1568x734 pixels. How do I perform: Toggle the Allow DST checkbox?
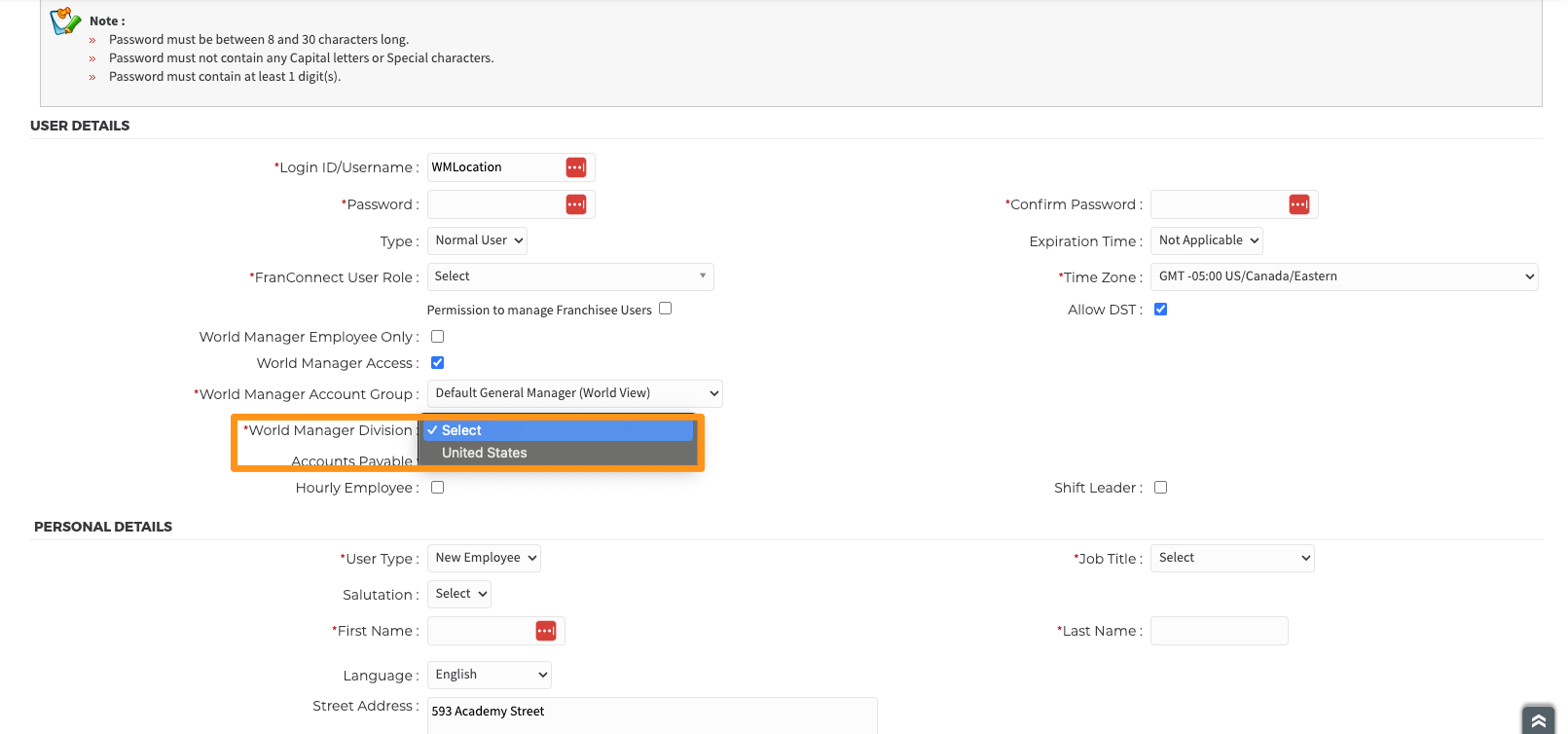tap(1161, 310)
